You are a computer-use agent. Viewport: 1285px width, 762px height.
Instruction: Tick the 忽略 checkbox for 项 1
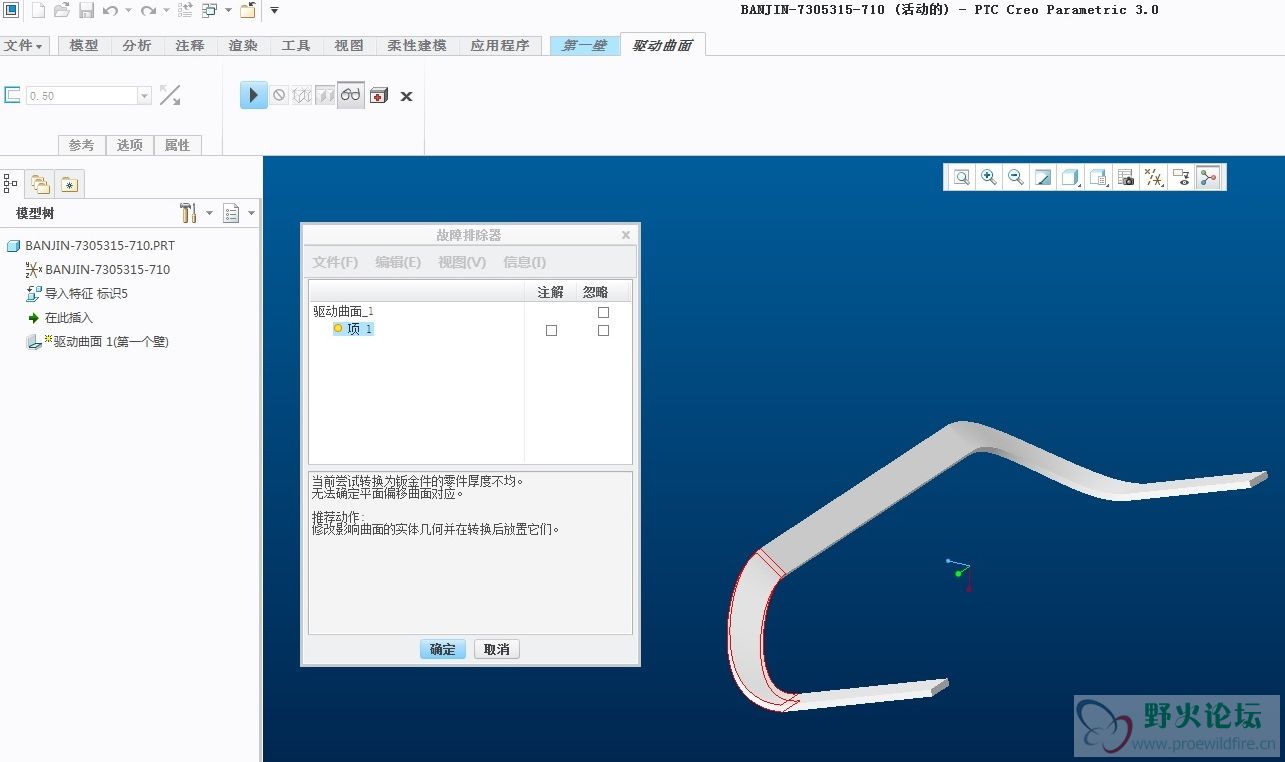click(603, 330)
